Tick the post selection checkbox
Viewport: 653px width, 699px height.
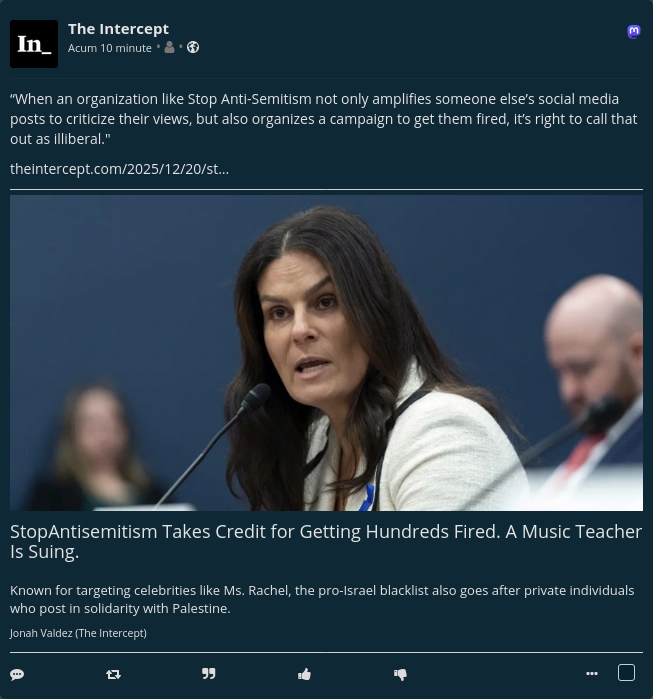[626, 673]
